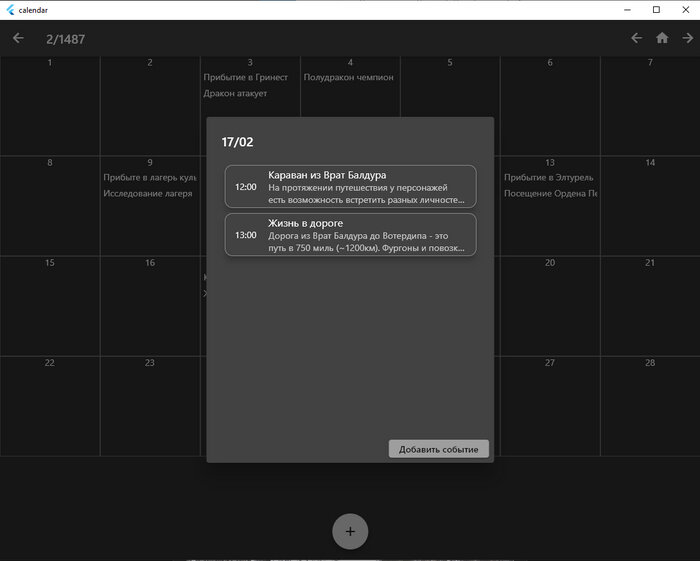Image resolution: width=700 pixels, height=561 pixels.
Task: Go to the previous month arrow
Action: click(x=637, y=38)
